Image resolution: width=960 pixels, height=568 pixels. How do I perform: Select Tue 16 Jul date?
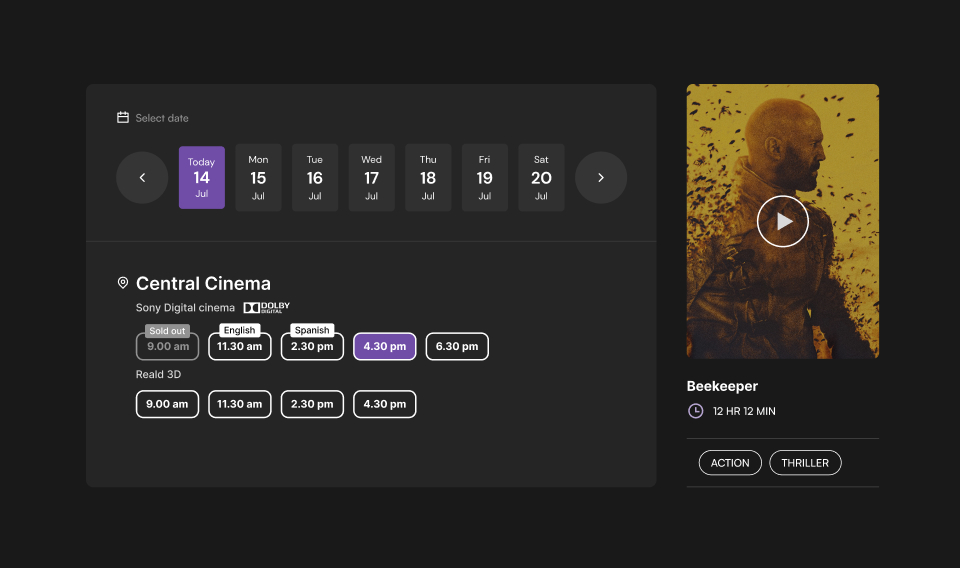(315, 178)
